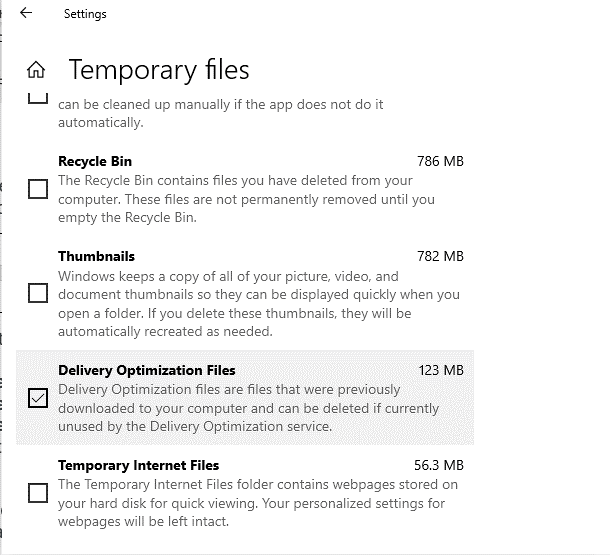Click the 786 MB size label

point(440,161)
